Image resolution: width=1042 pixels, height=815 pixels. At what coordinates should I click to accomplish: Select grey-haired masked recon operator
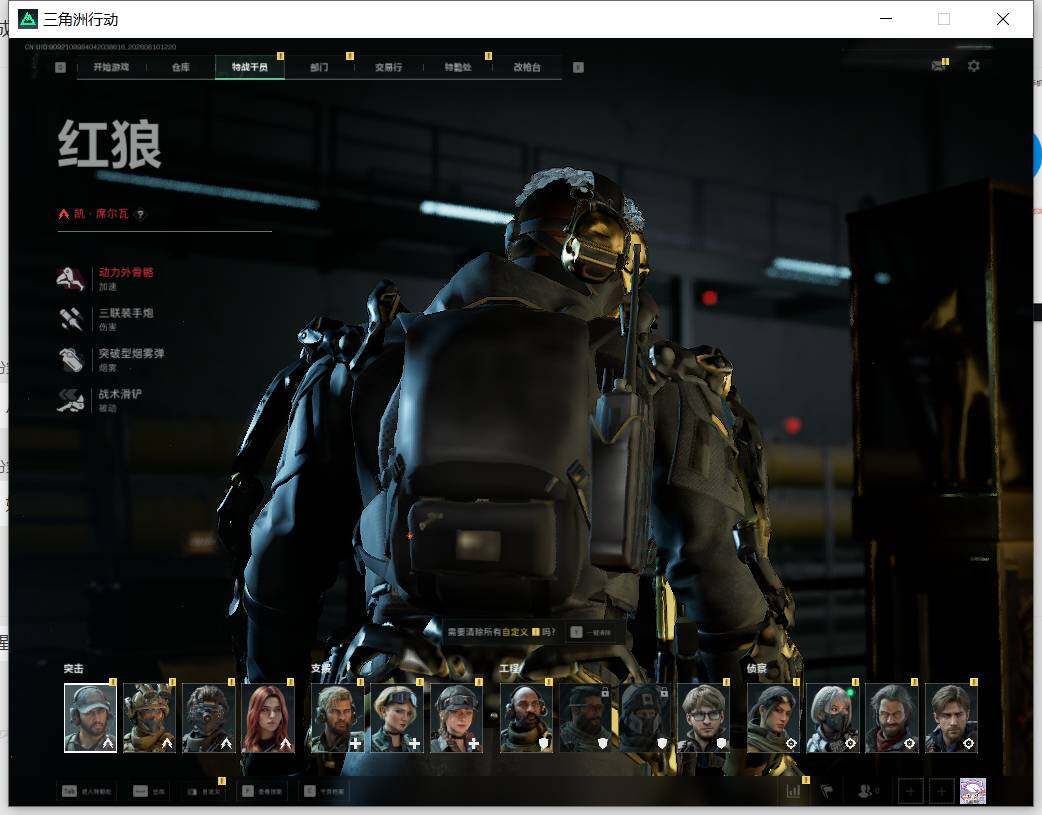(x=832, y=718)
